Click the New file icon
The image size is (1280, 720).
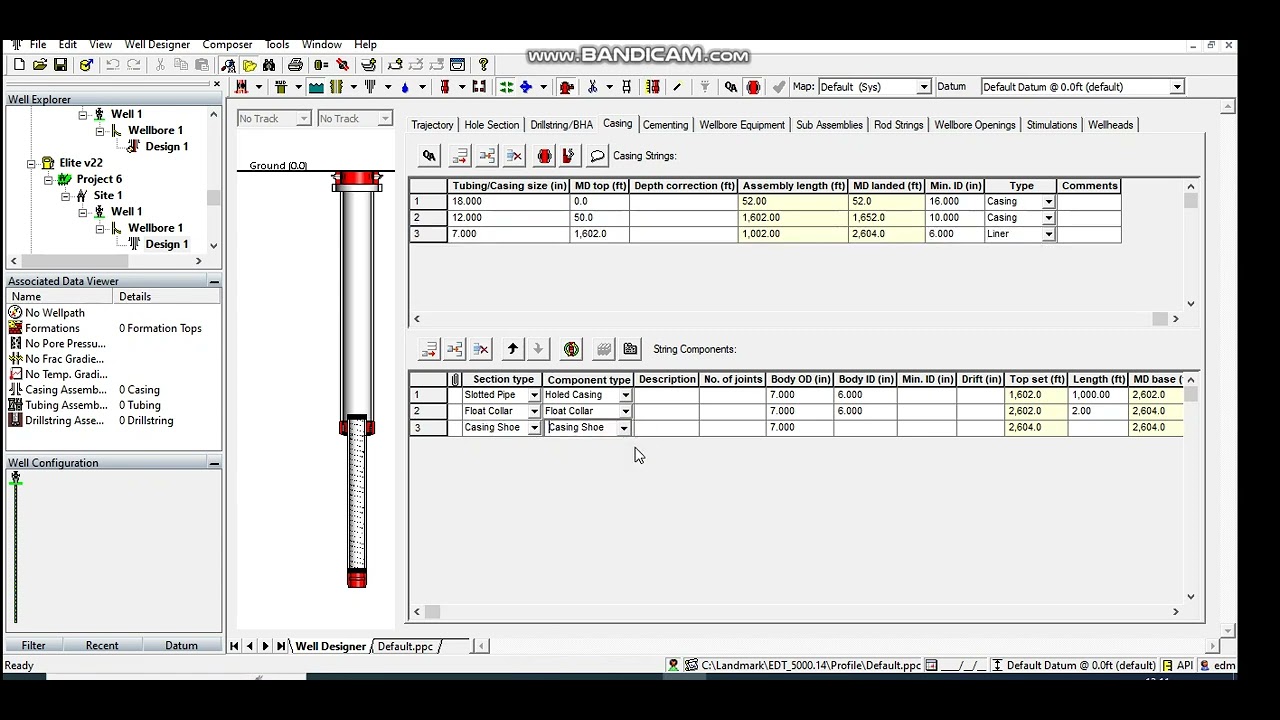pos(19,65)
